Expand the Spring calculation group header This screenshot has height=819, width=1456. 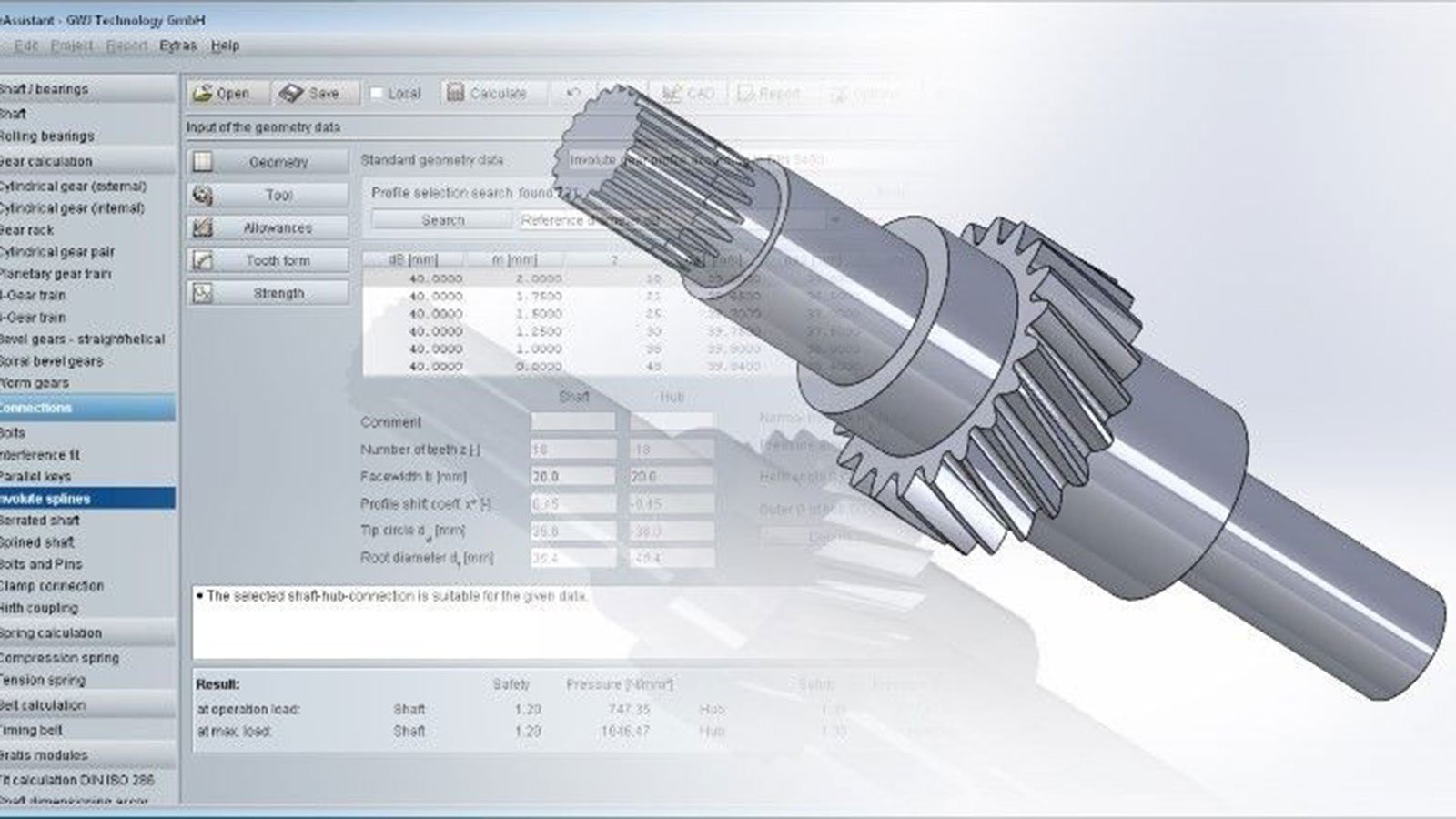pos(87,632)
